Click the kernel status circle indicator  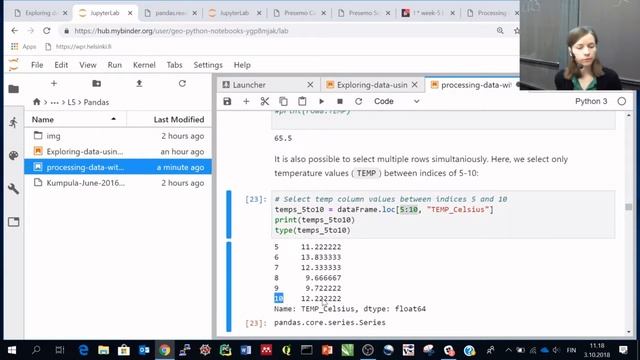coord(622,101)
